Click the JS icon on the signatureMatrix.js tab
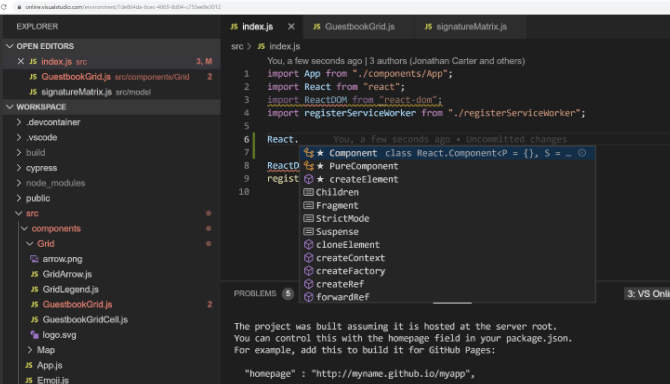 tap(428, 26)
